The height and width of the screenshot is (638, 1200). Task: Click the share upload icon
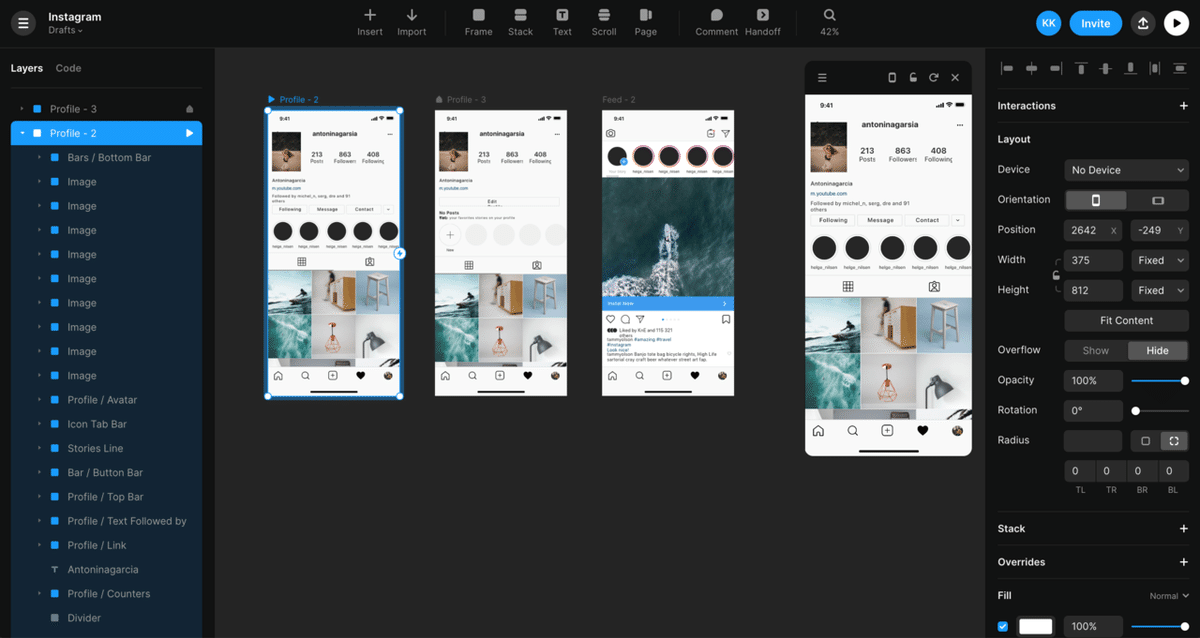click(1143, 23)
